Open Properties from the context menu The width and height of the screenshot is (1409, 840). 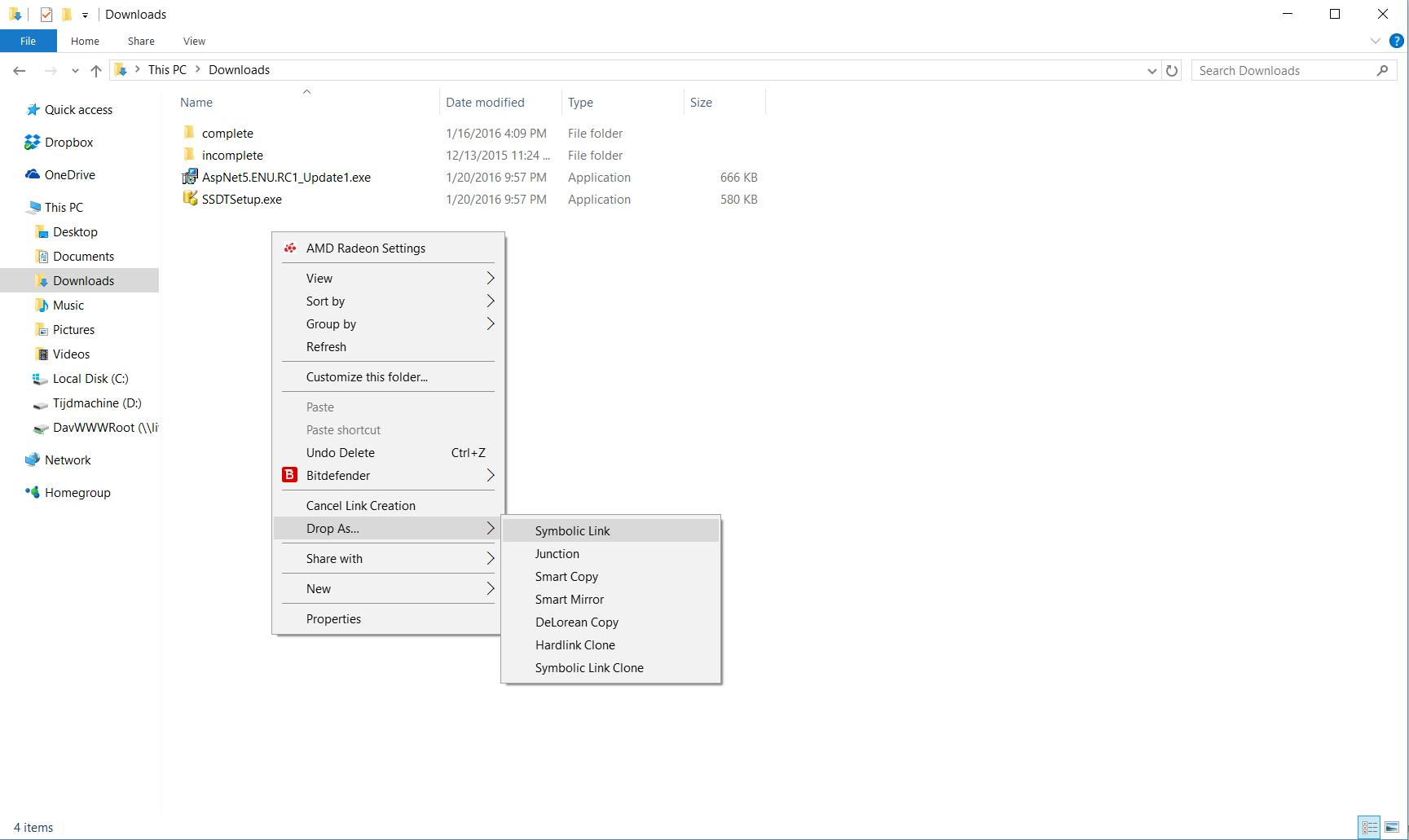point(388,619)
